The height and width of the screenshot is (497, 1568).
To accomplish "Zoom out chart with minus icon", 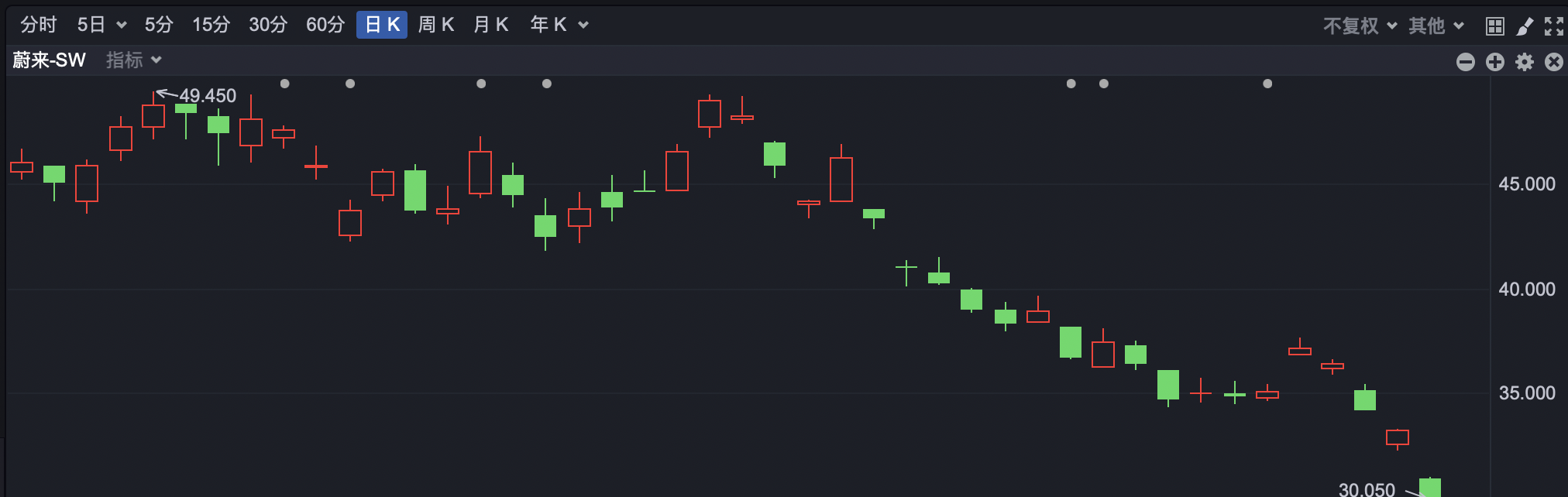I will [x=1466, y=62].
